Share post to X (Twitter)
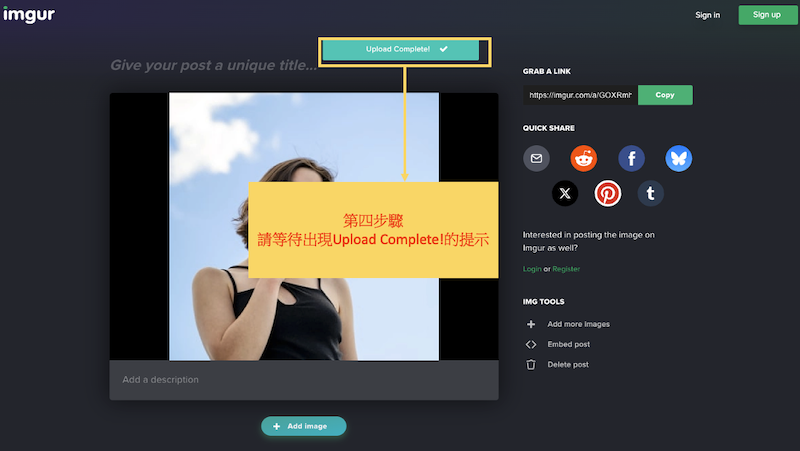 [x=565, y=193]
